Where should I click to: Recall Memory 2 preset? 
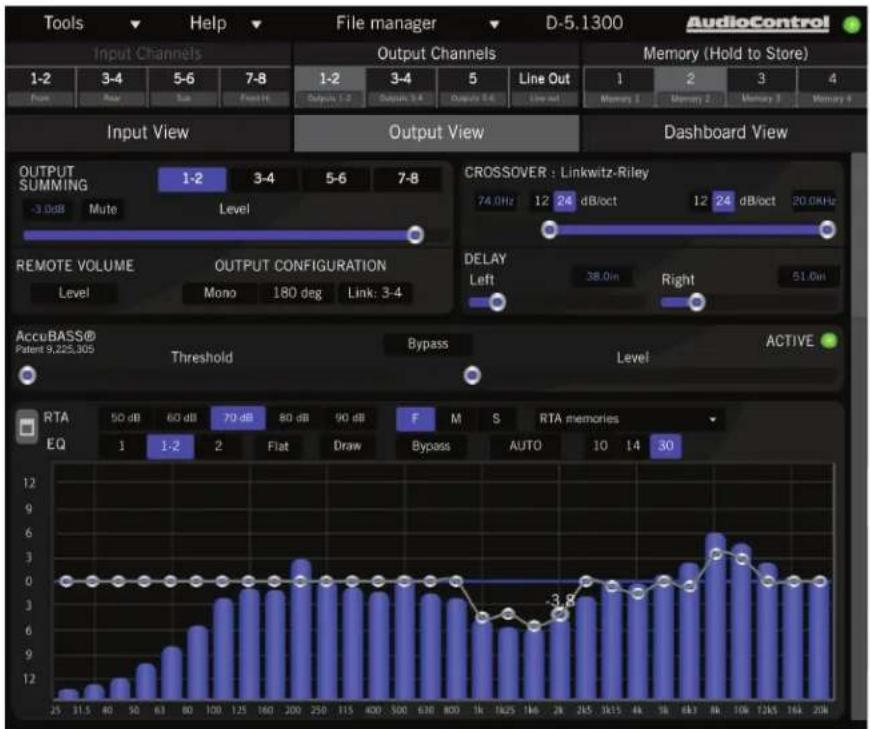(x=690, y=86)
